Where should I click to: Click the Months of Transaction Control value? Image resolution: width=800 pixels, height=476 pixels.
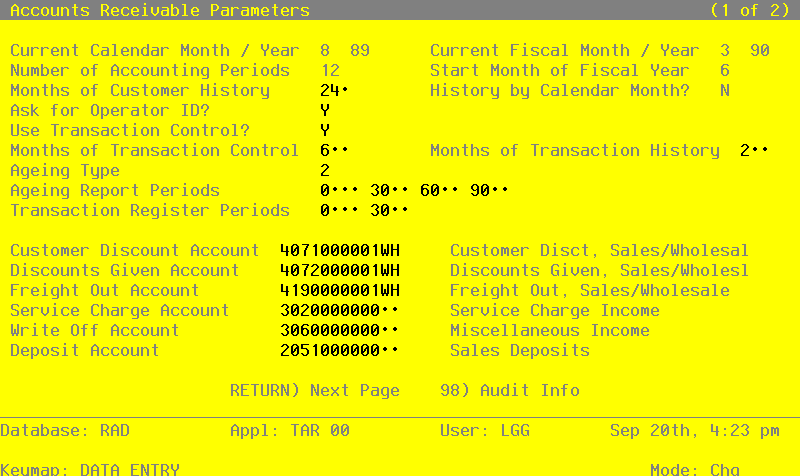[x=334, y=150]
